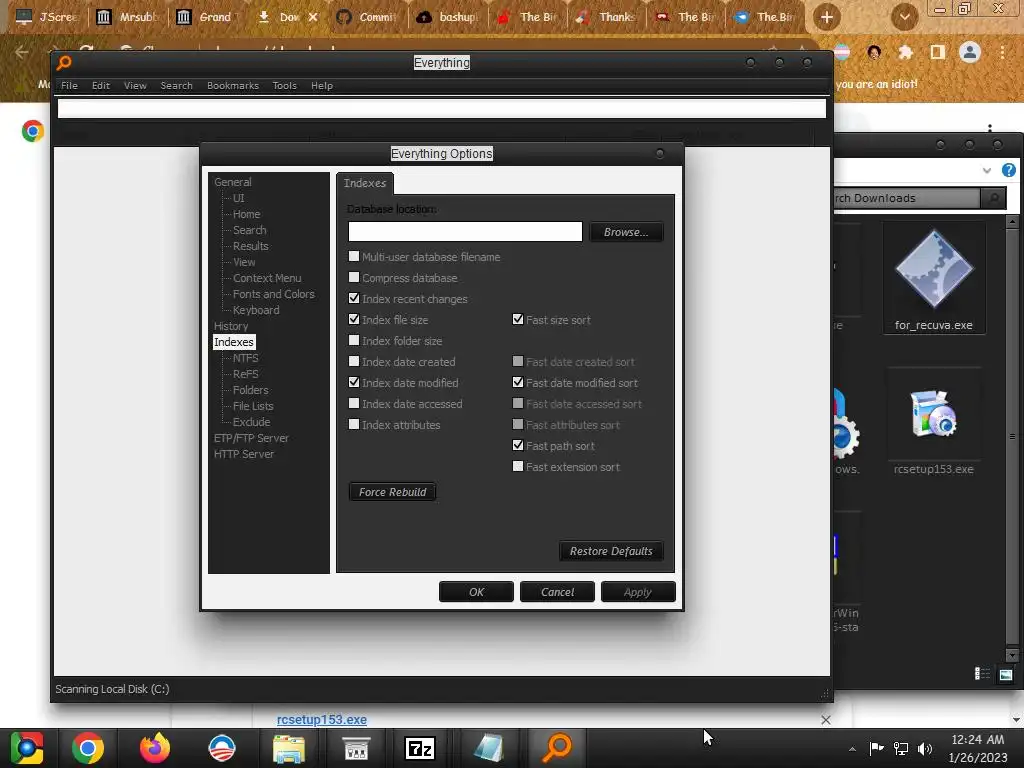Click the Action Center flag tray icon
Viewport: 1024px width, 768px height.
click(876, 748)
